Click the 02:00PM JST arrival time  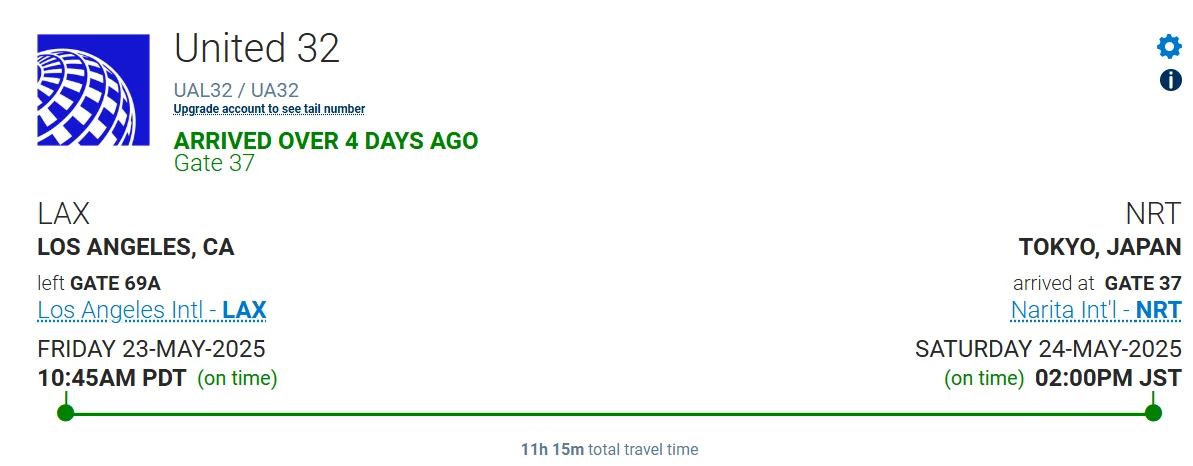[x=1108, y=378]
